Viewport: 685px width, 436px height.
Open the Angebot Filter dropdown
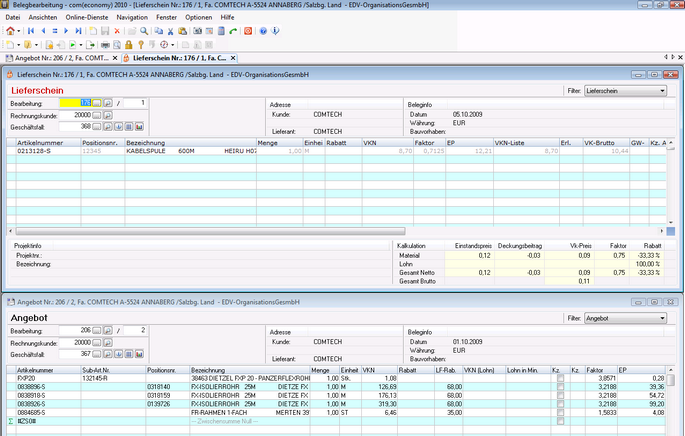[626, 318]
